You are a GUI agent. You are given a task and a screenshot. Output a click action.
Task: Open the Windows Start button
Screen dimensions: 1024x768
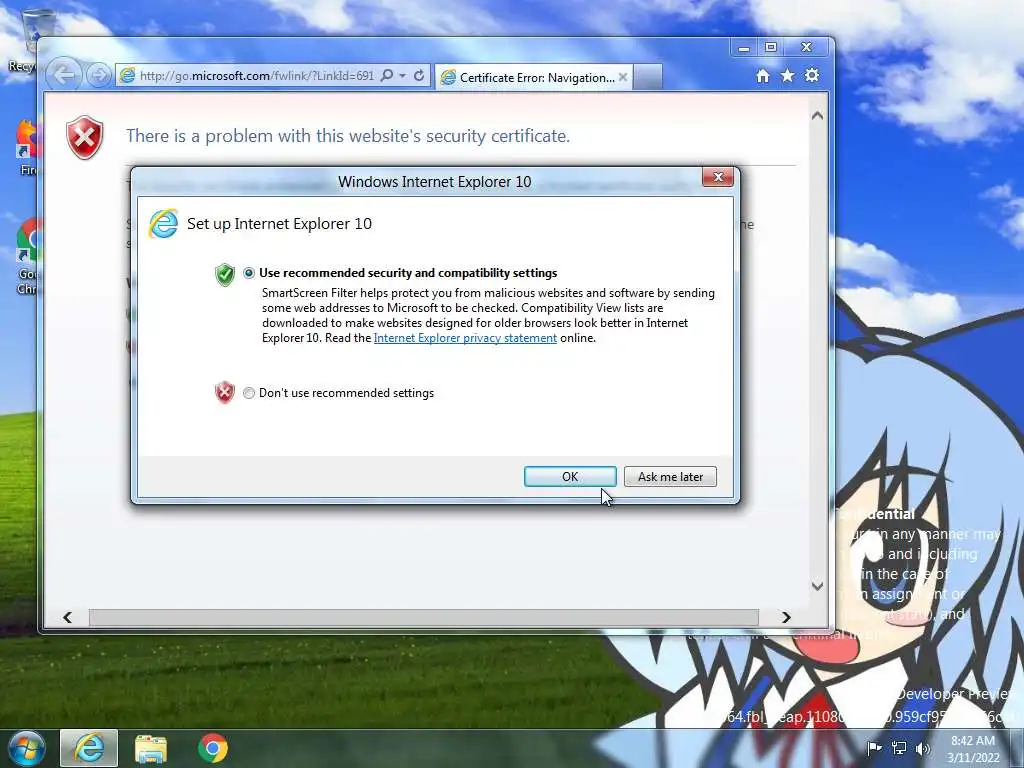tap(26, 748)
